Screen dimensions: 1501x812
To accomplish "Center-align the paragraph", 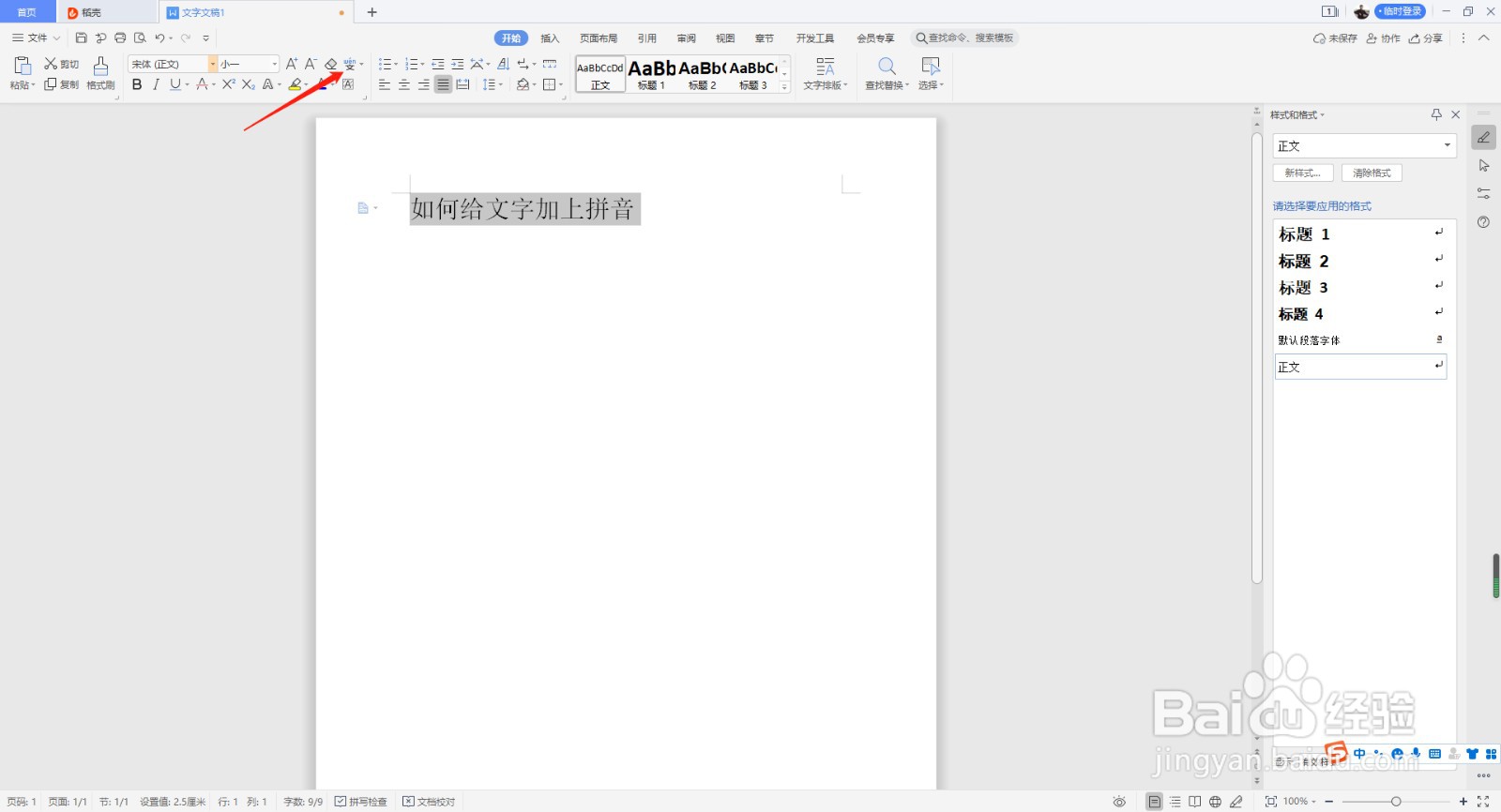I will pos(404,84).
